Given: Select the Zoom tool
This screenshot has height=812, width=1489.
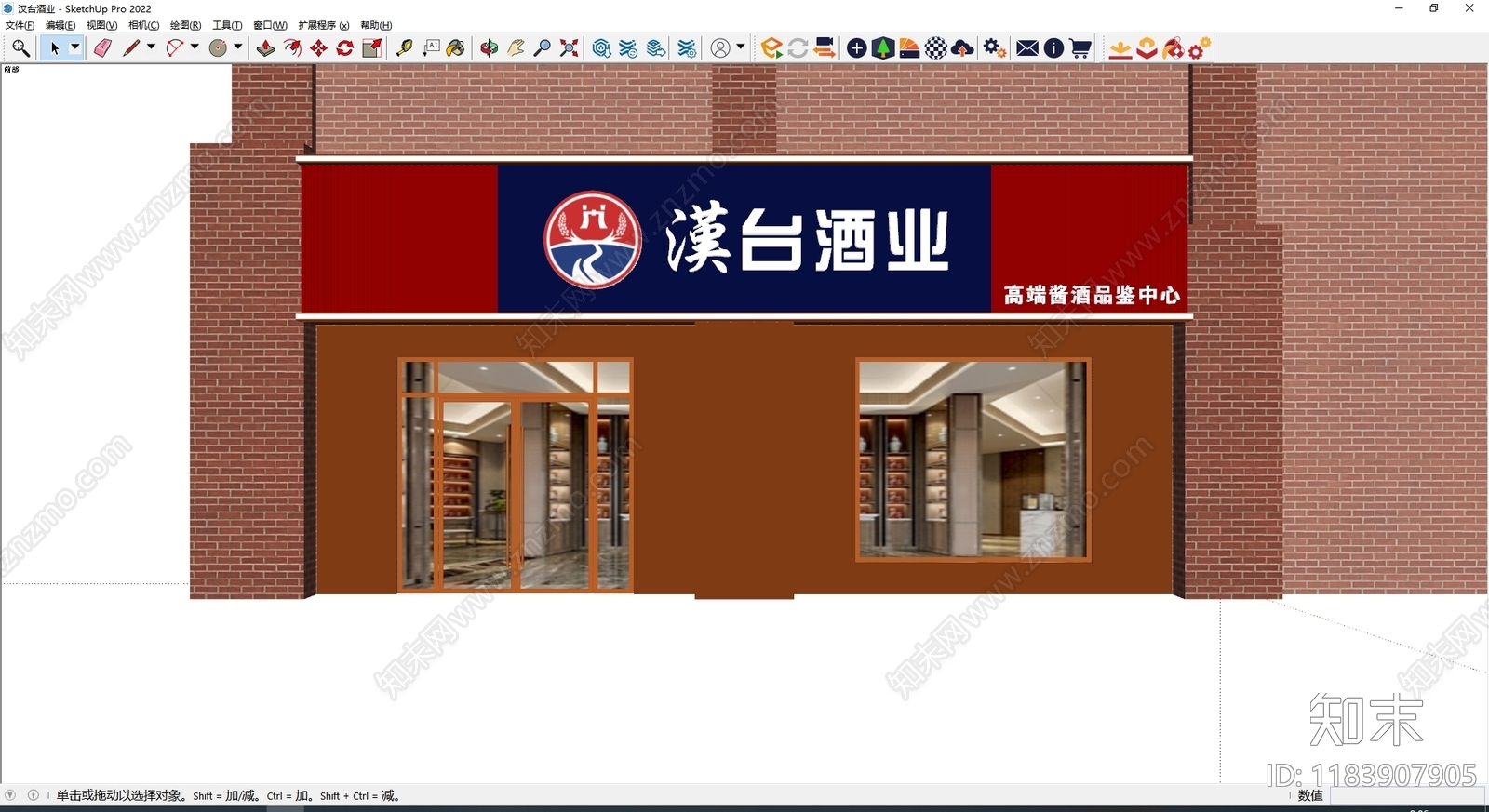Looking at the screenshot, I should (543, 48).
